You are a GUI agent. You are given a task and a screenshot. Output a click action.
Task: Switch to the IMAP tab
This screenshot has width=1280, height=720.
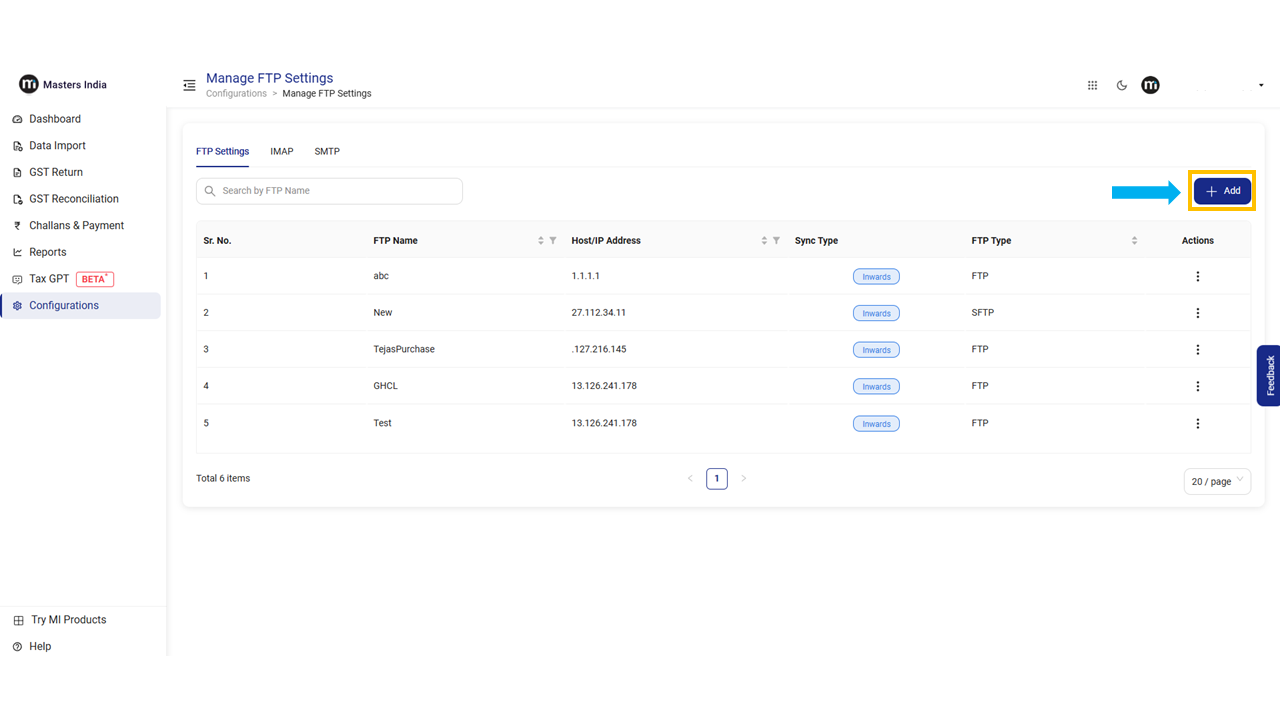point(281,152)
